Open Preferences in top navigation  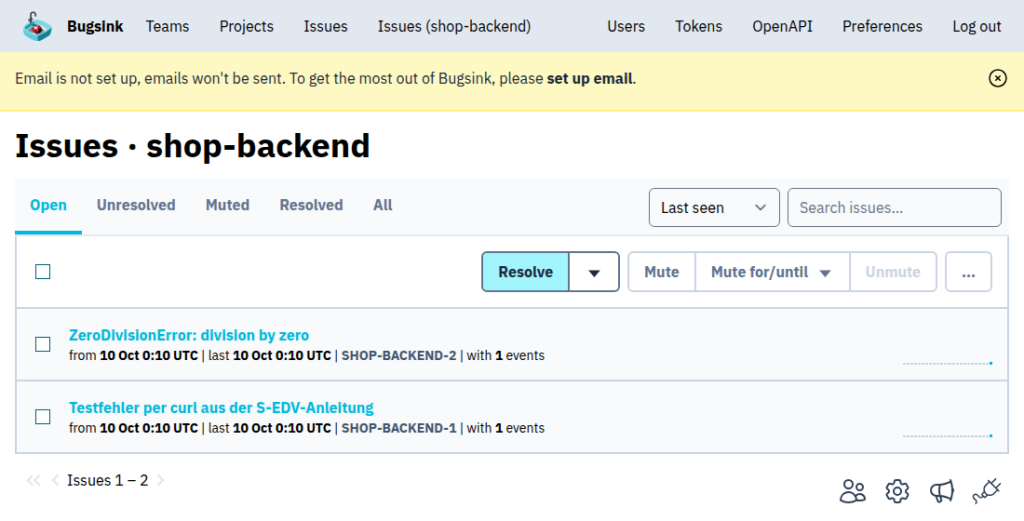pyautogui.click(x=882, y=27)
